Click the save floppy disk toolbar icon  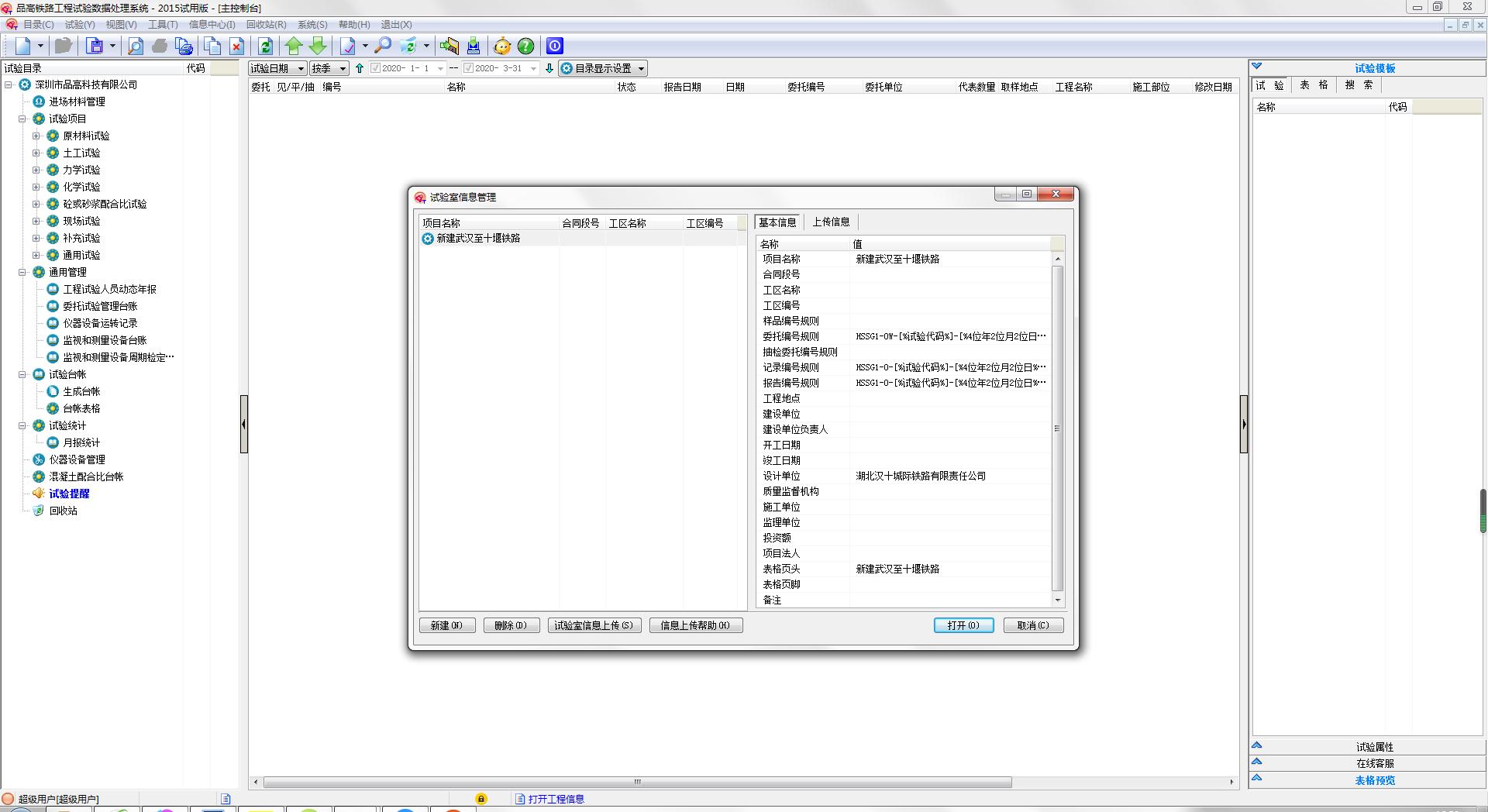(x=95, y=46)
